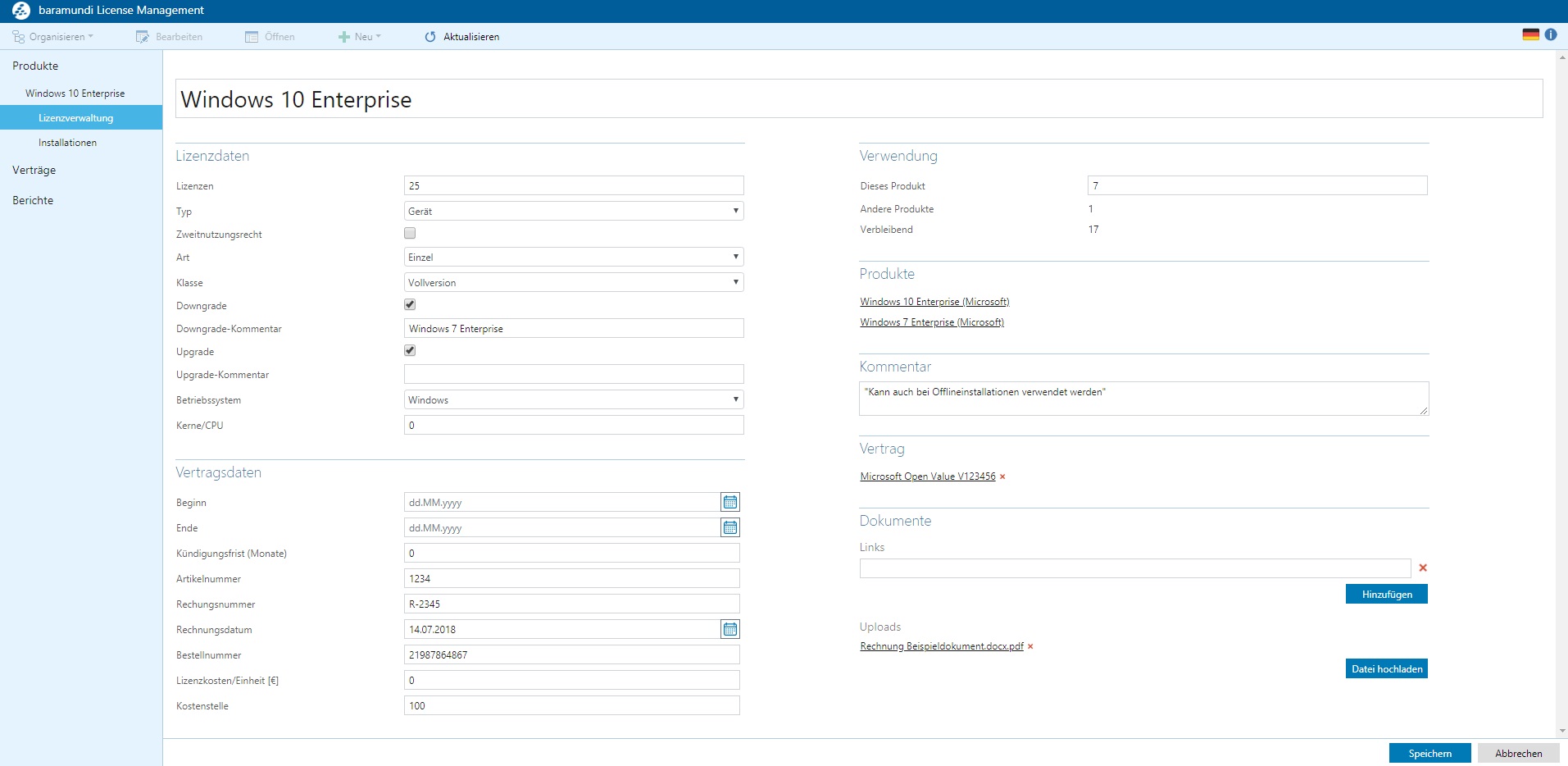Open calendar picker for Beginn

(x=730, y=502)
